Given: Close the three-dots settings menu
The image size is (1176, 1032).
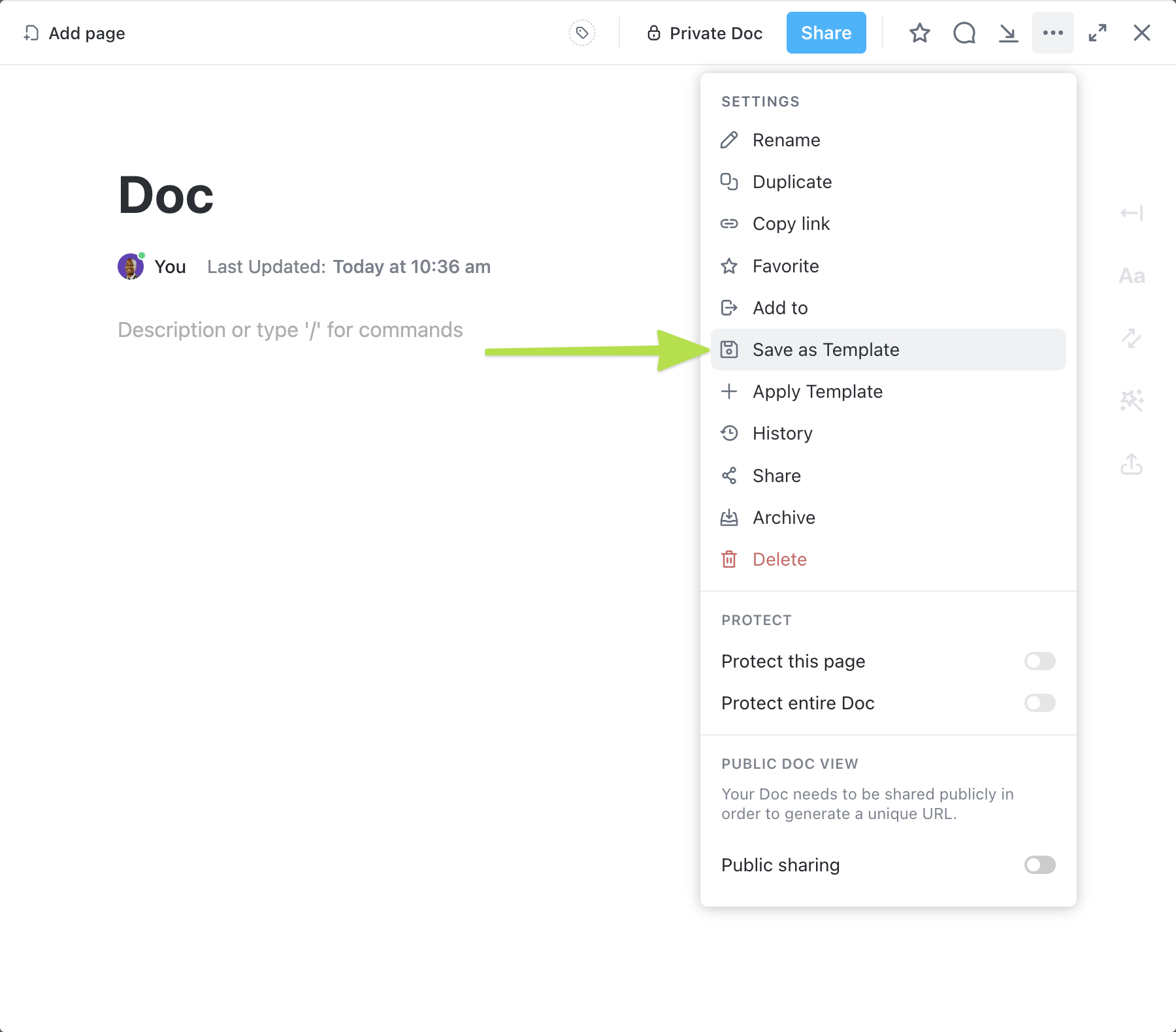Looking at the screenshot, I should (x=1053, y=33).
